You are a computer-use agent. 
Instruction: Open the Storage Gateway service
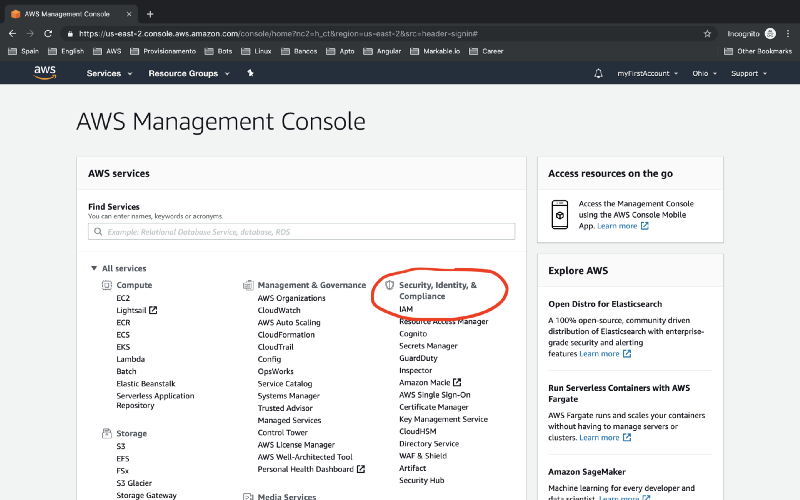pyautogui.click(x=146, y=495)
